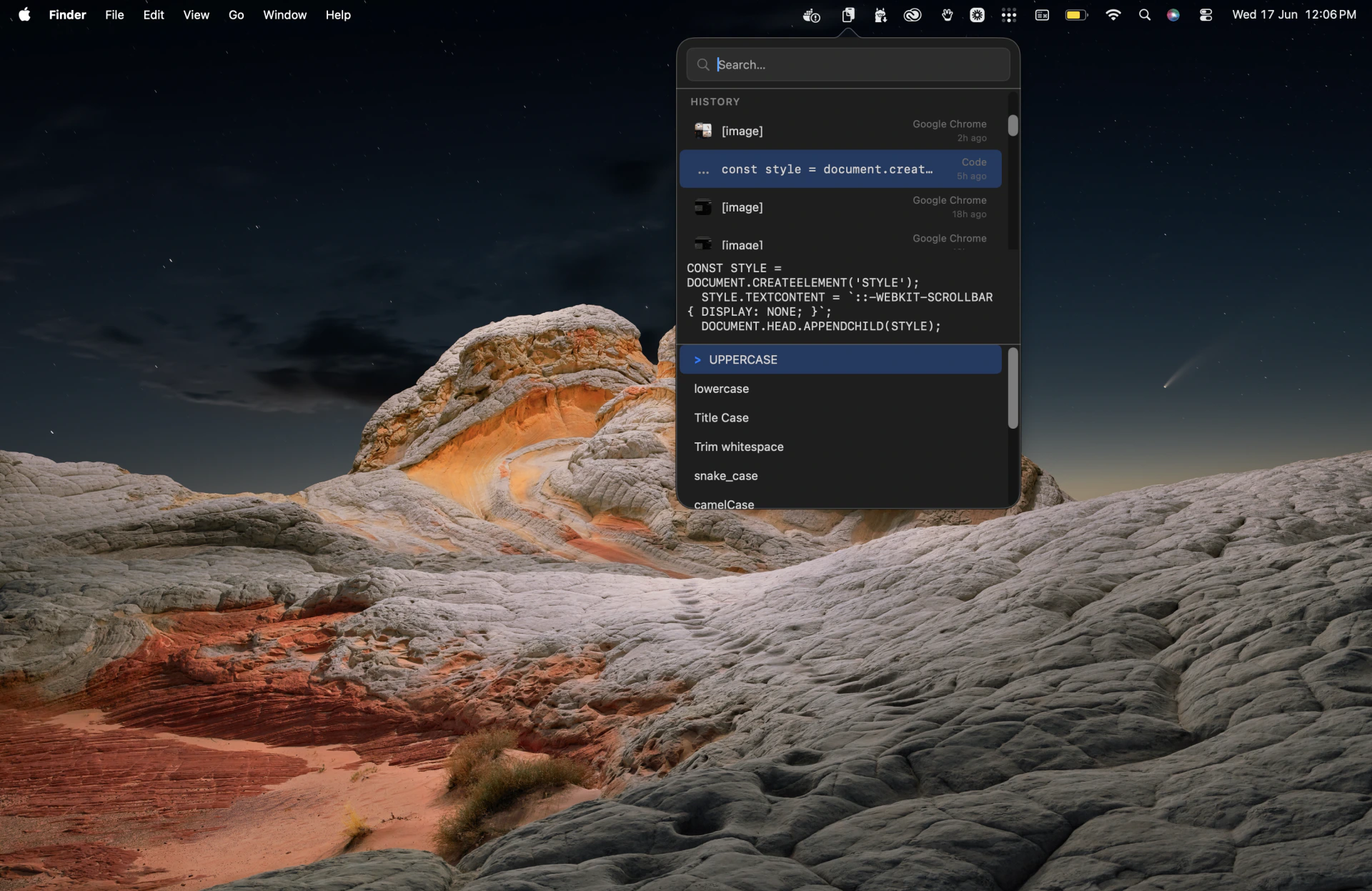Open the Wi-Fi menu
The width and height of the screenshot is (1372, 891).
[1113, 15]
